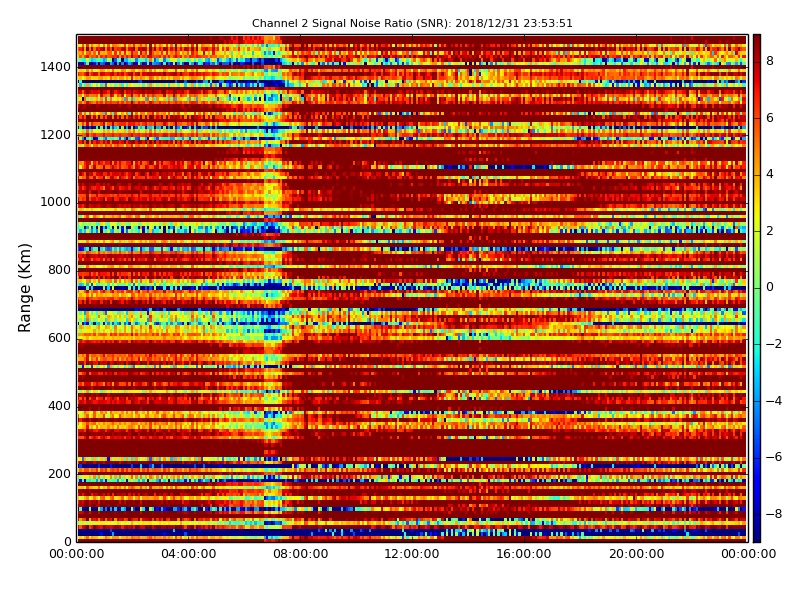
Task: Click the colorbar label 2
Action: [x=770, y=231]
